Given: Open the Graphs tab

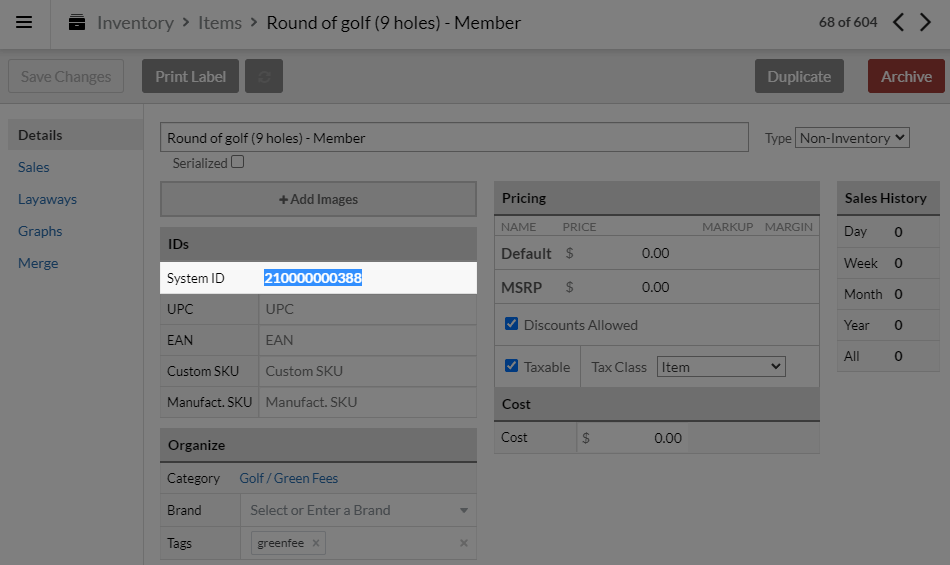Looking at the screenshot, I should pyautogui.click(x=40, y=231).
